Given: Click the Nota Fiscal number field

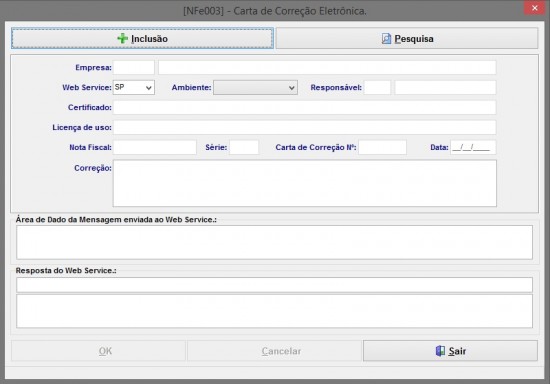Looking at the screenshot, I should [x=155, y=147].
